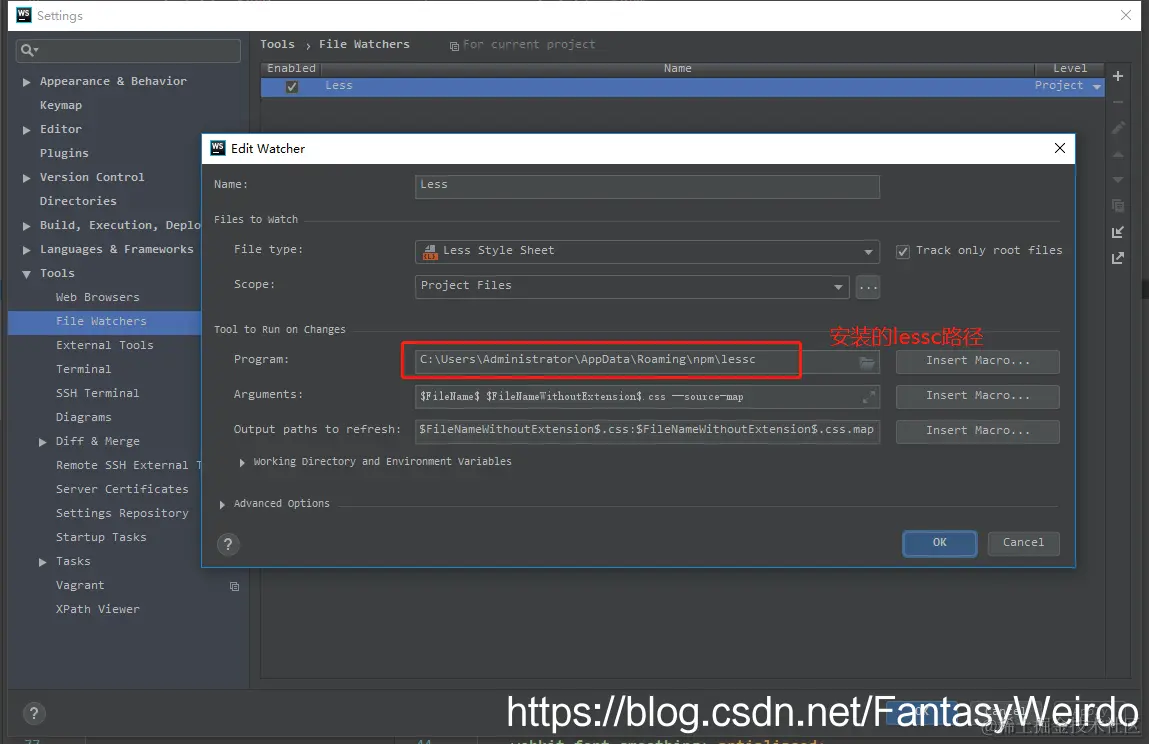
Task: Click the project-level icon next to Vagrant
Action: (234, 586)
